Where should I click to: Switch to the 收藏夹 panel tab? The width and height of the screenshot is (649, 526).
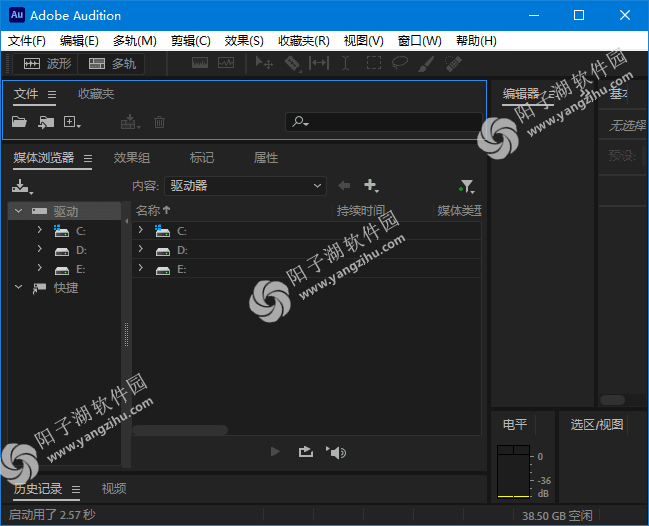point(96,94)
